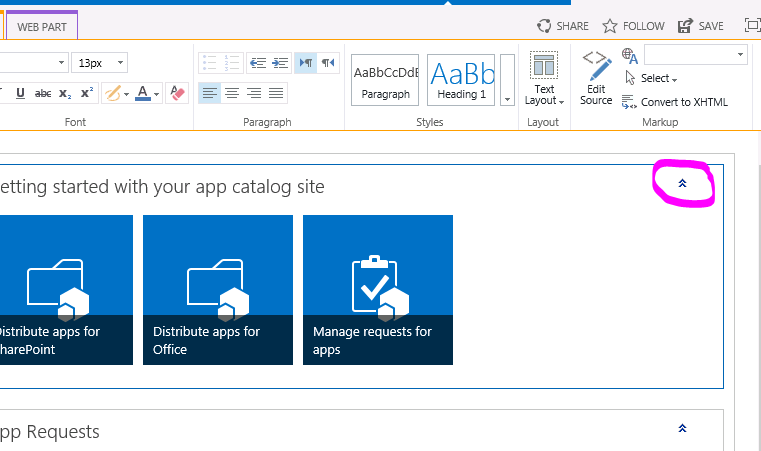This screenshot has height=451, width=761.
Task: Apply subscript formatting
Action: pos(65,93)
